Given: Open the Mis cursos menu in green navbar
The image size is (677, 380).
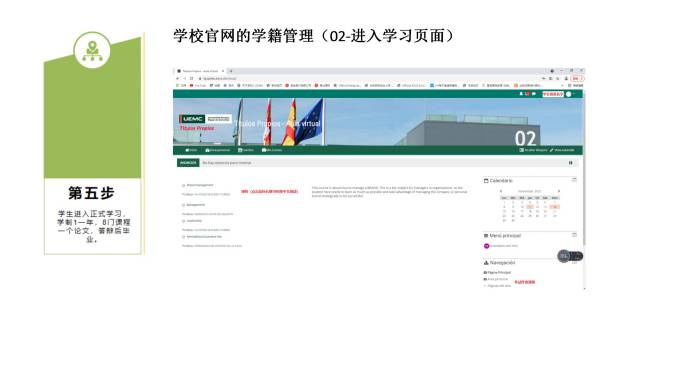Looking at the screenshot, I should pos(272,150).
